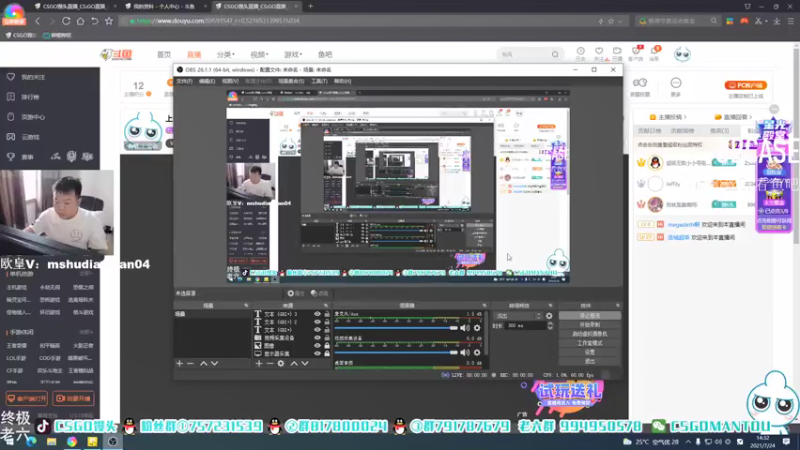
Task: Open the 场景集合(S) menu in OBS
Action: (x=291, y=81)
